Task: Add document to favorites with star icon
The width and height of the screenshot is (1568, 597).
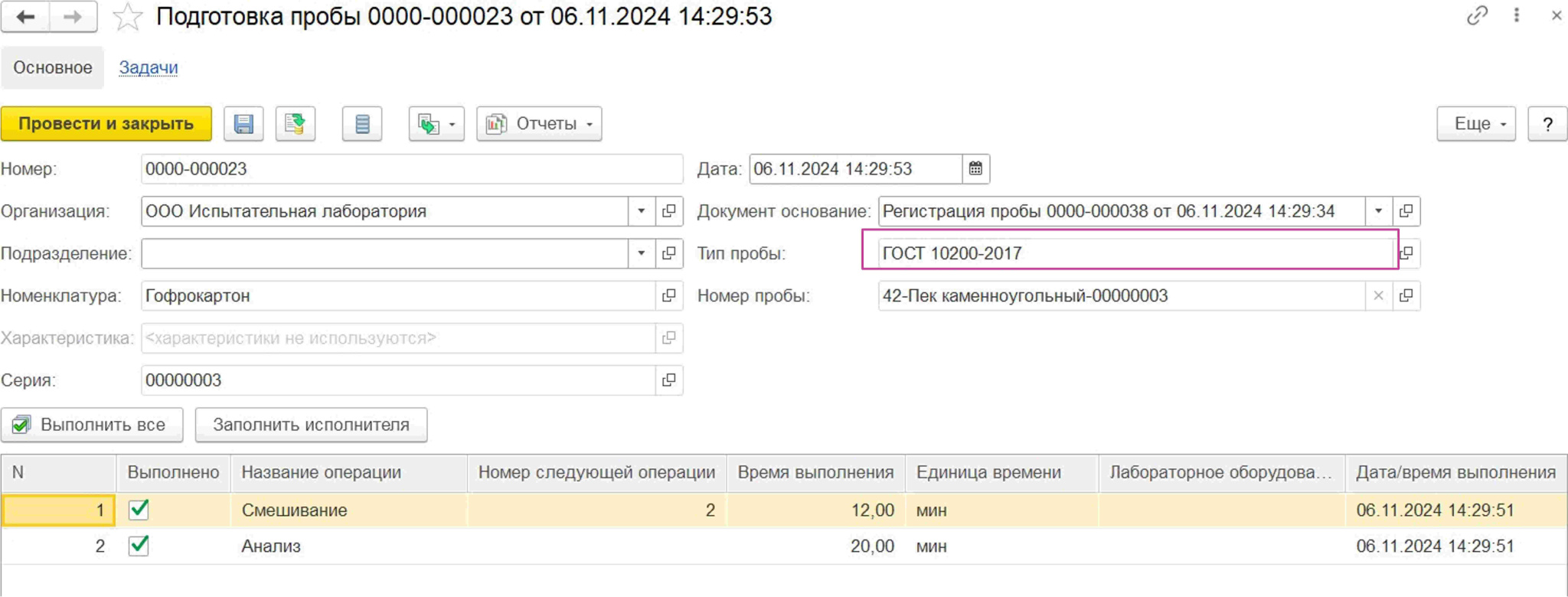Action: coord(127,17)
